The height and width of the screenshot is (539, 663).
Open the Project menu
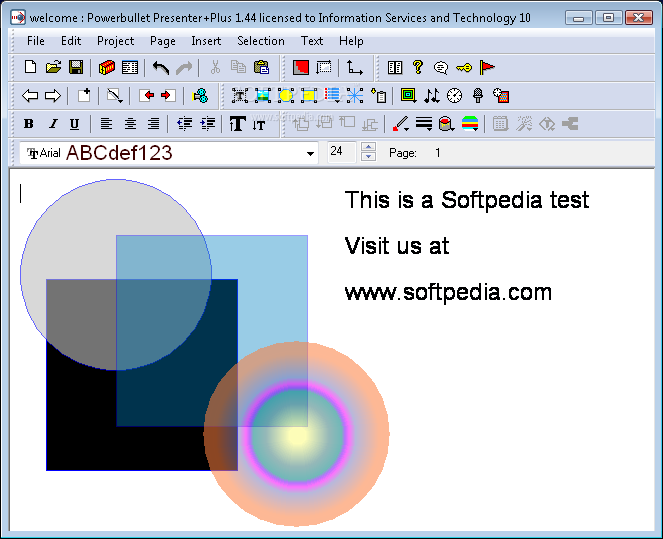[115, 41]
